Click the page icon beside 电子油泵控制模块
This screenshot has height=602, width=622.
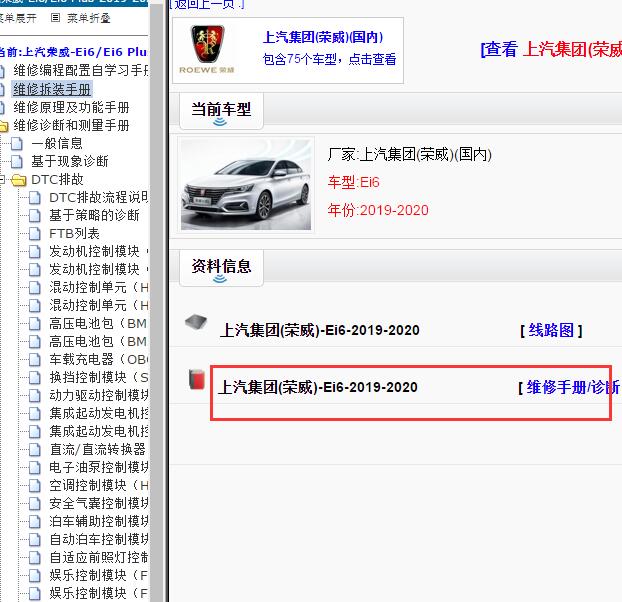click(35, 468)
